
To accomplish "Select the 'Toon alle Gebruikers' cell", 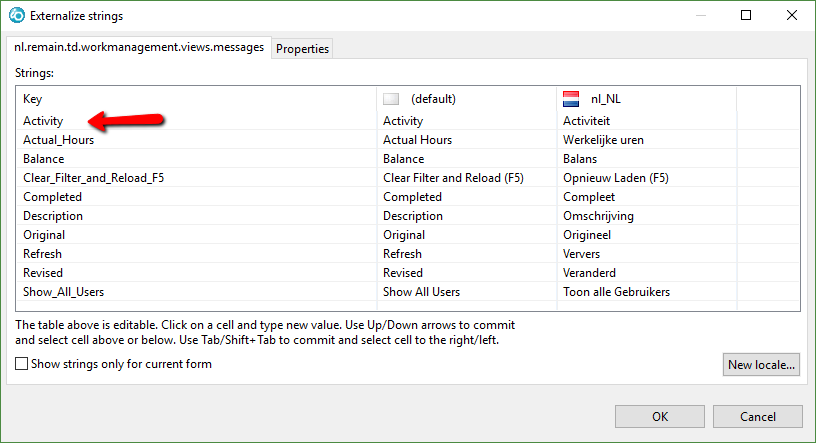I will tap(616, 292).
